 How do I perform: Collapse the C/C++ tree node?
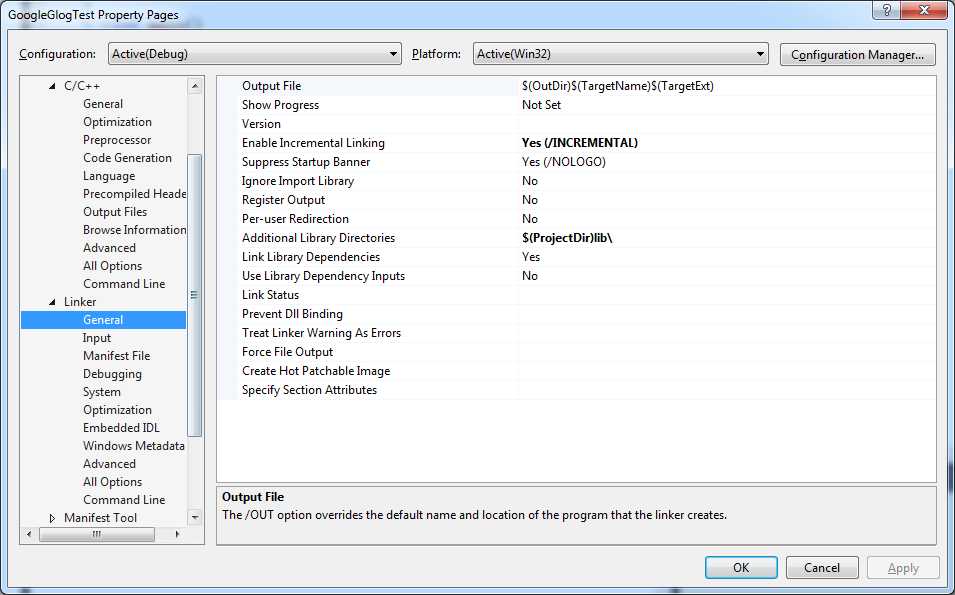tap(52, 86)
